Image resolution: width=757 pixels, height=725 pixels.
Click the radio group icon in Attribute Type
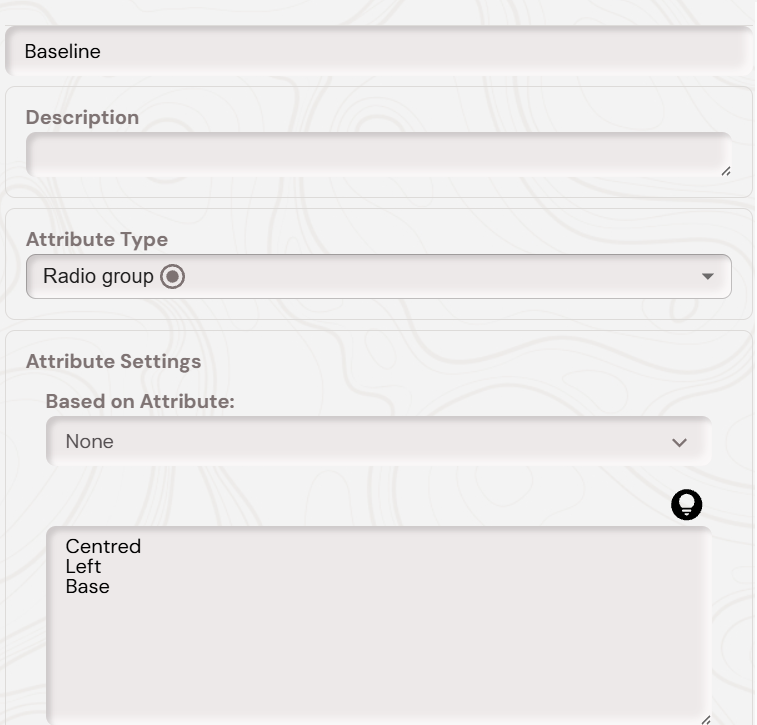coord(173,277)
